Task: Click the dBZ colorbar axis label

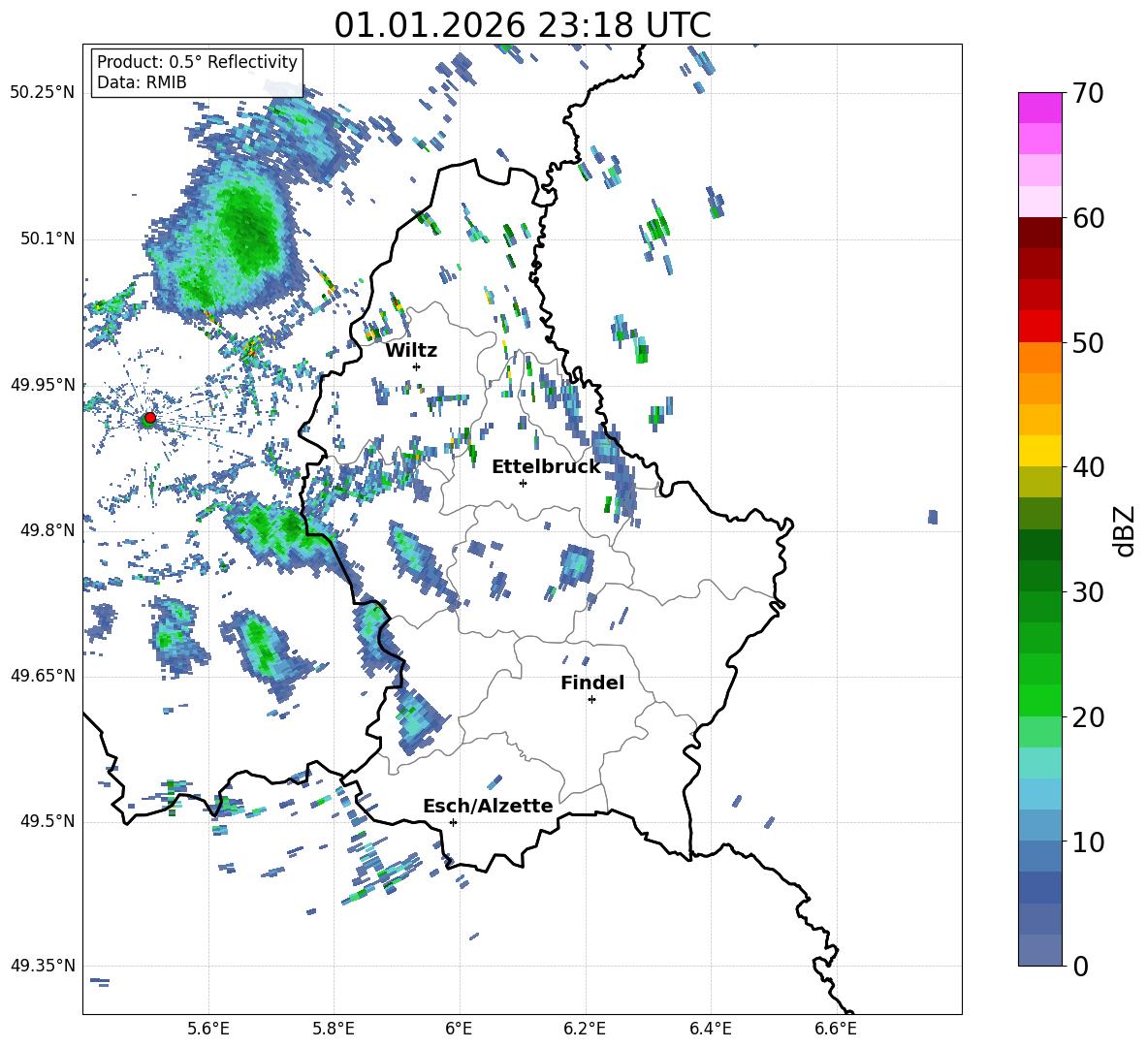Action: 1126,530
